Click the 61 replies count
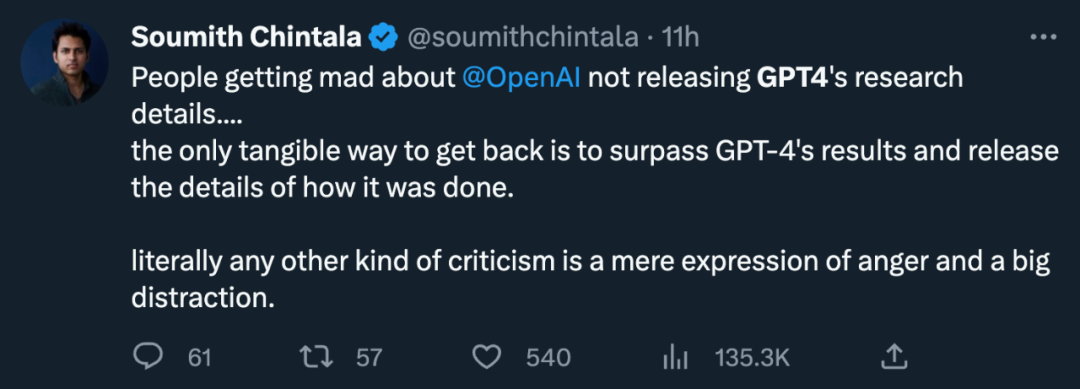1080x389 pixels. pos(199,357)
